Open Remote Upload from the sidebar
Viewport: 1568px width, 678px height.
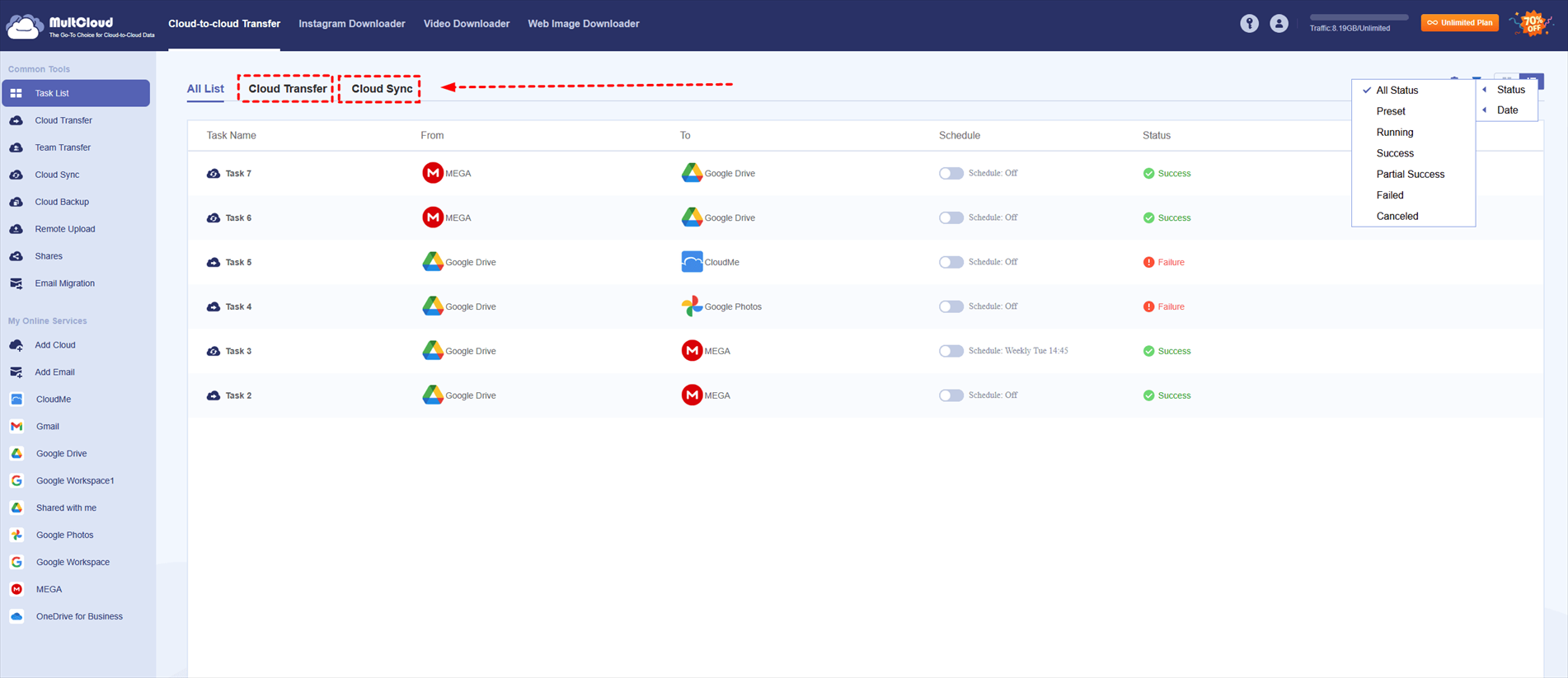[x=64, y=229]
